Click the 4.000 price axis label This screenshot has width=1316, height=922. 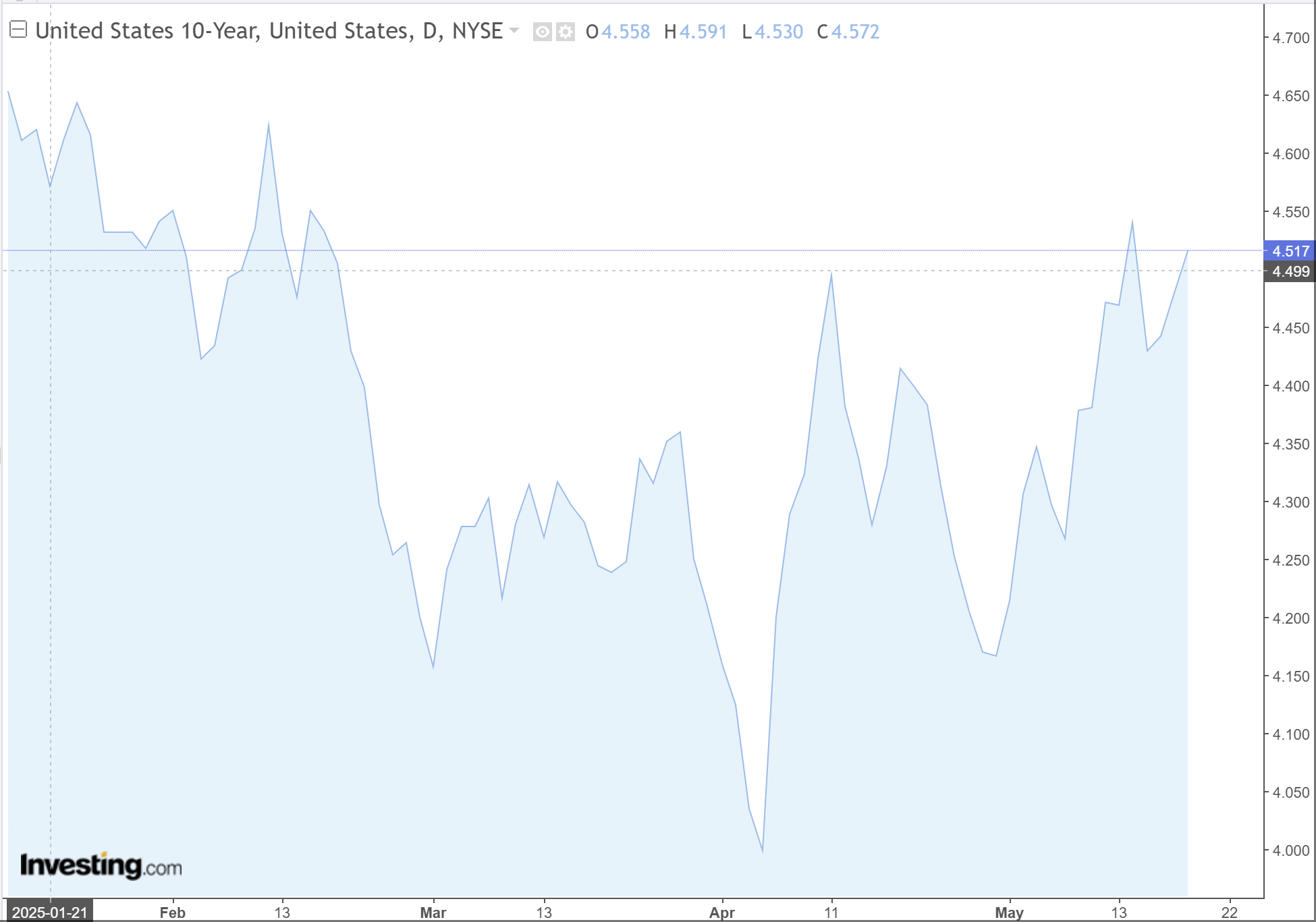point(1290,850)
